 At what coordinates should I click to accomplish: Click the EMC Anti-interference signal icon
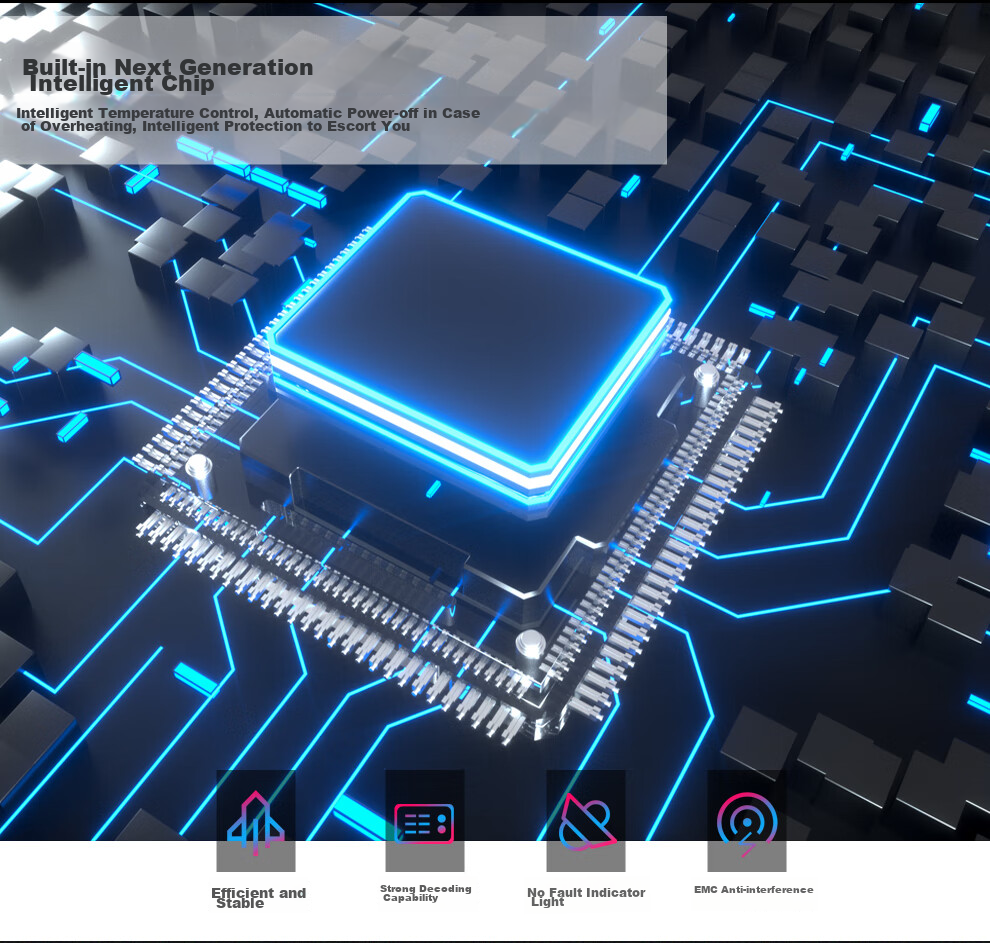pyautogui.click(x=747, y=824)
